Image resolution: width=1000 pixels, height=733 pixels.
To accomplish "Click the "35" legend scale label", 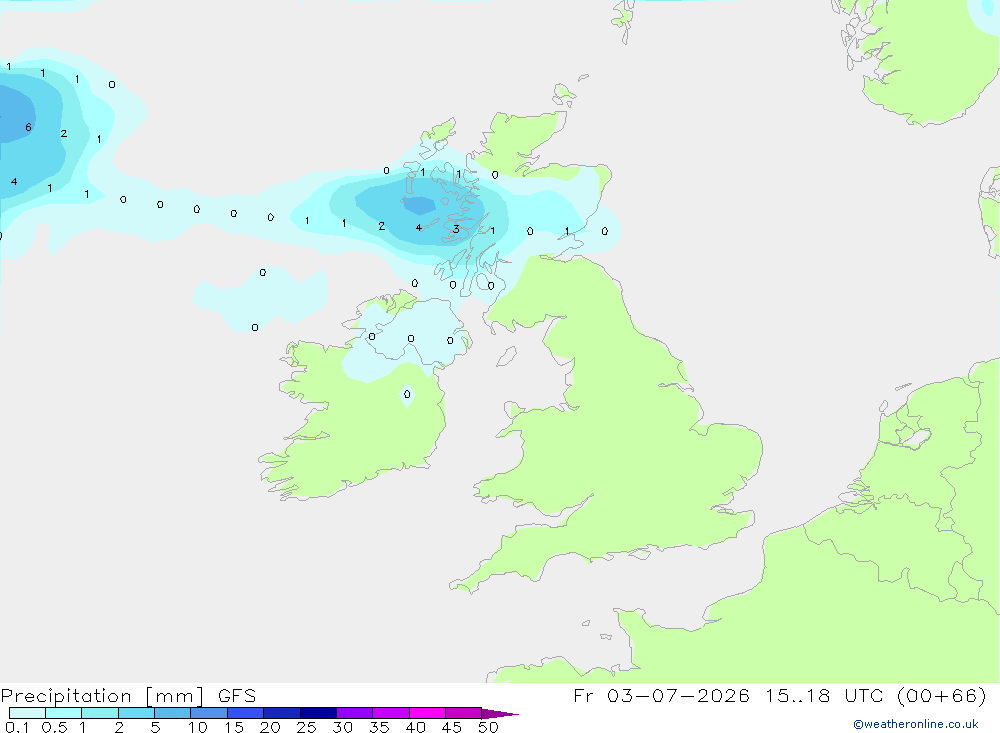I will pyautogui.click(x=379, y=727).
